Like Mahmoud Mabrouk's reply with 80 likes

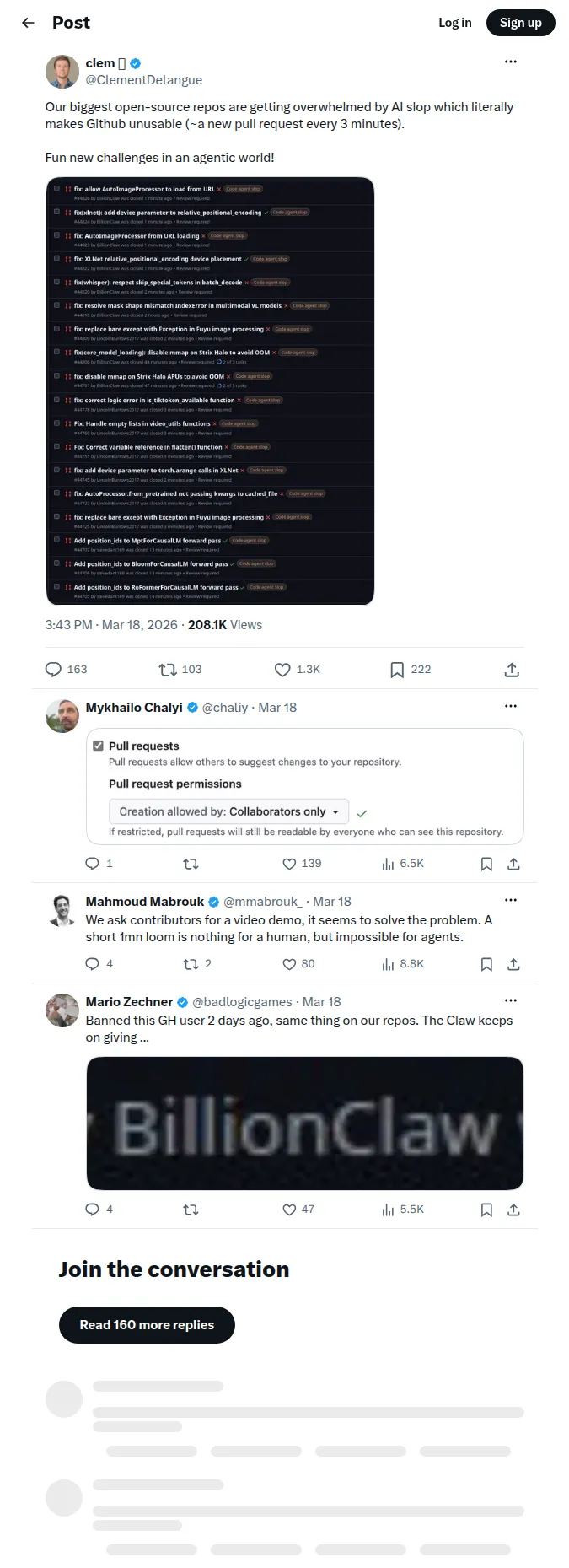point(289,964)
